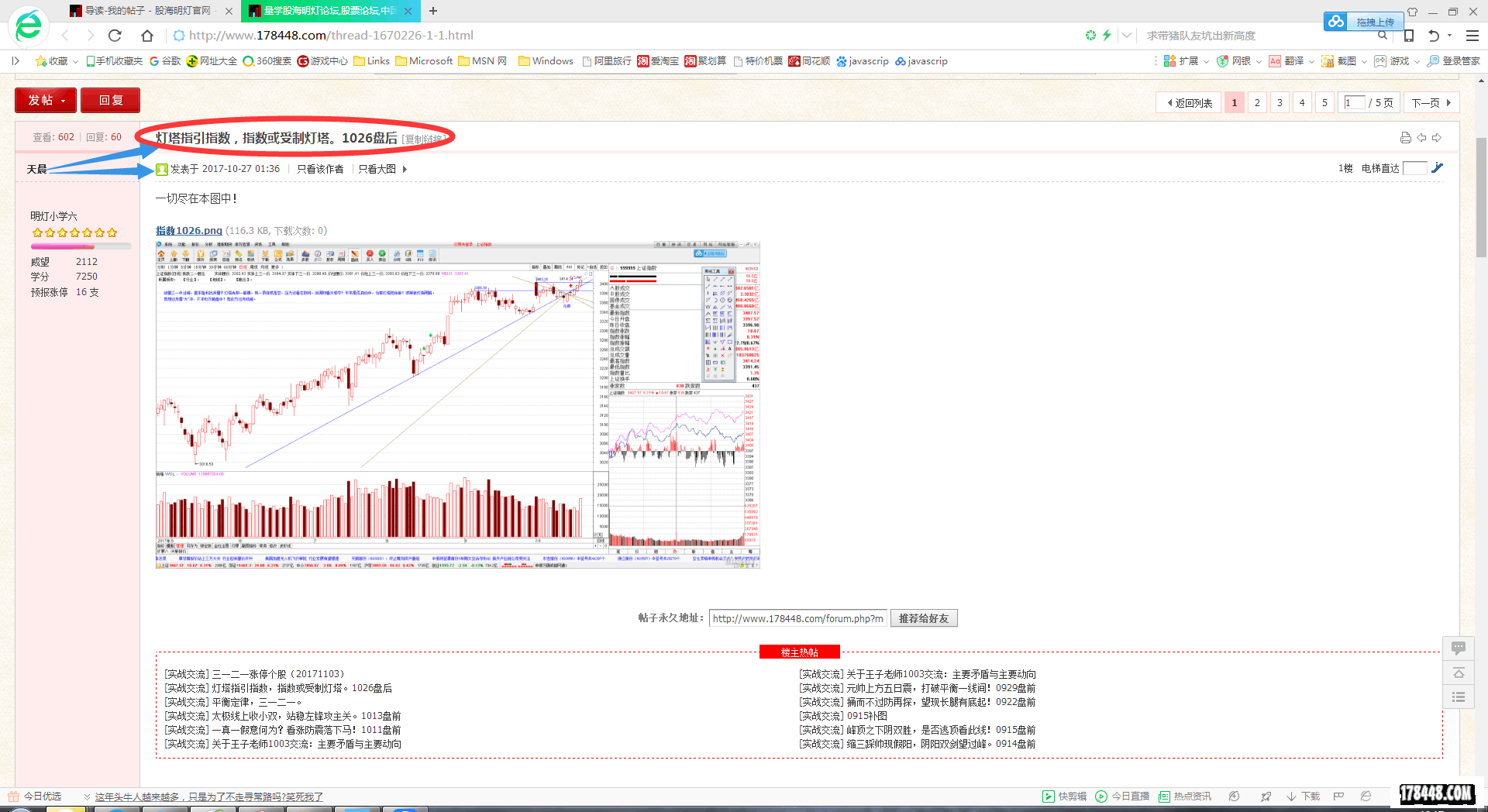The height and width of the screenshot is (812, 1488).
Task: Click the 电梯直达 floor input box
Action: coord(1414,168)
